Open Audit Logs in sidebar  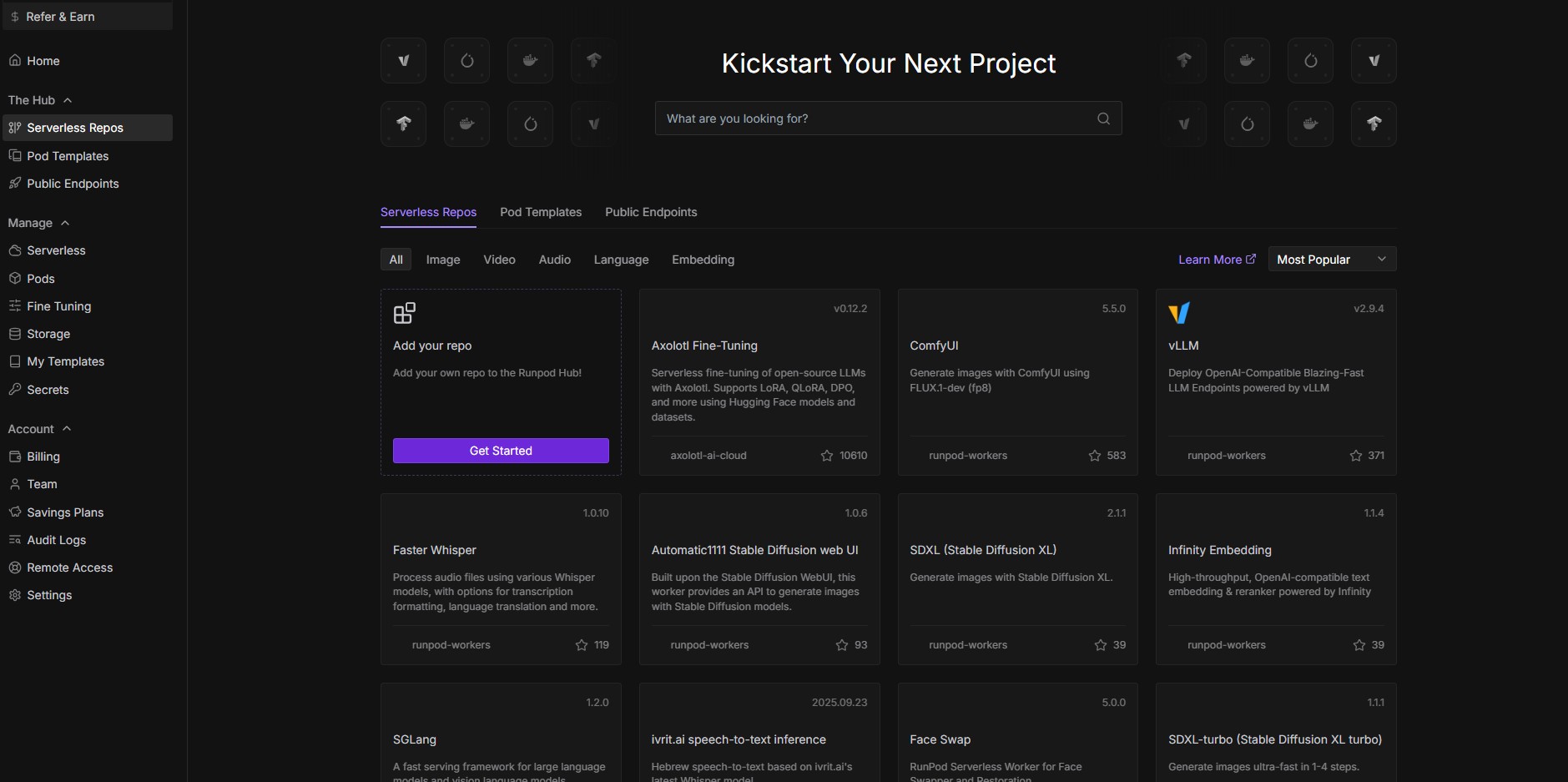[56, 540]
